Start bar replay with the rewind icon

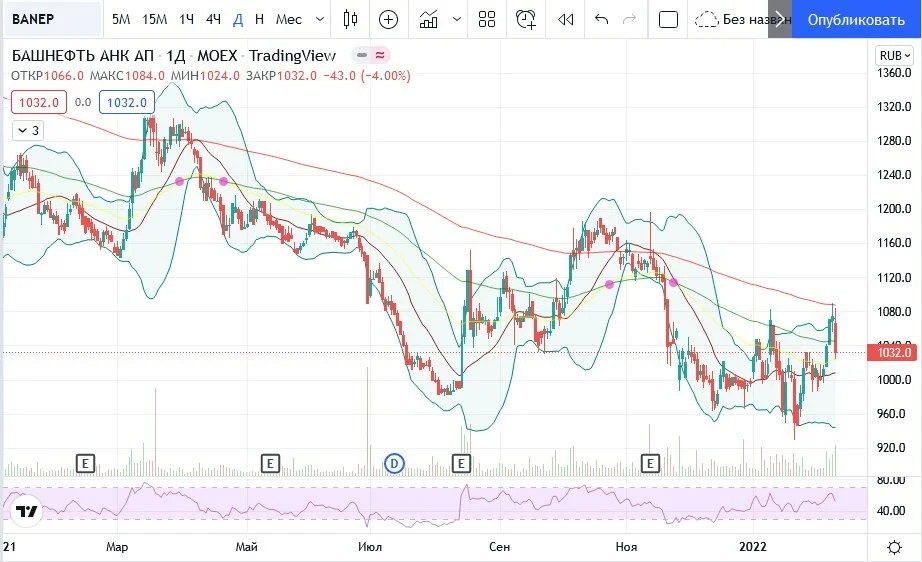click(566, 19)
